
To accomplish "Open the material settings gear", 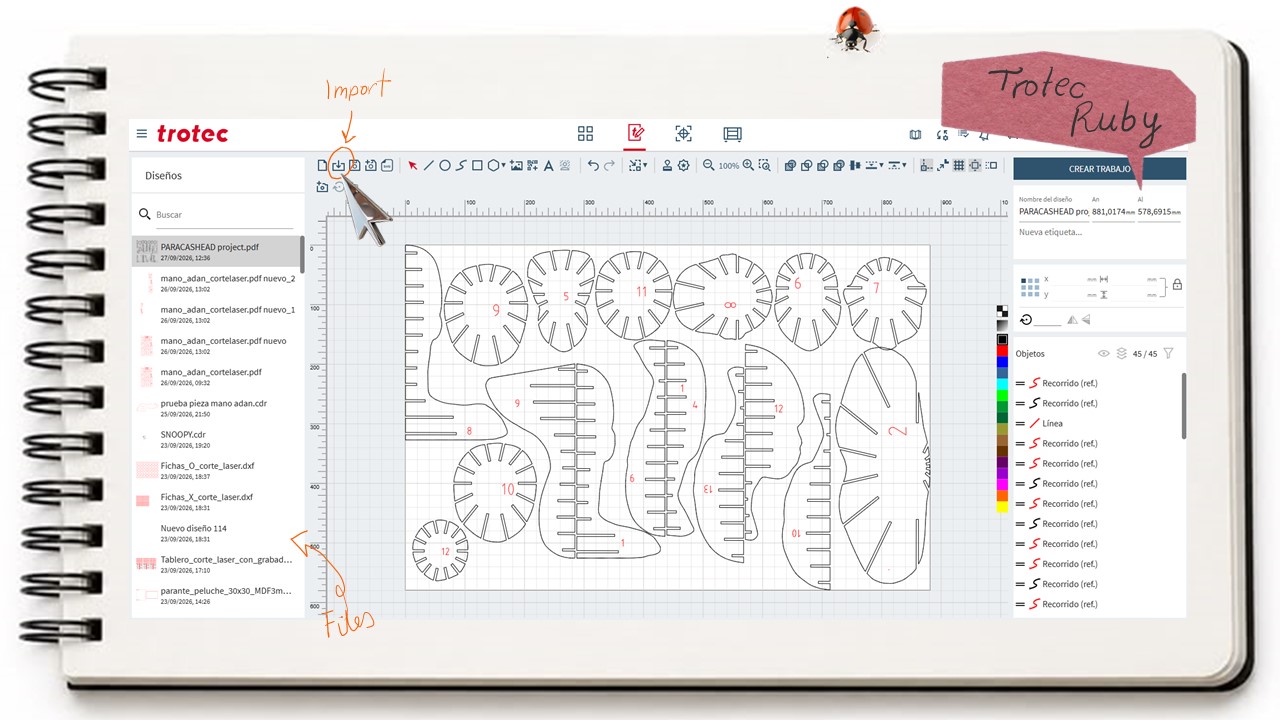I will pos(683,165).
